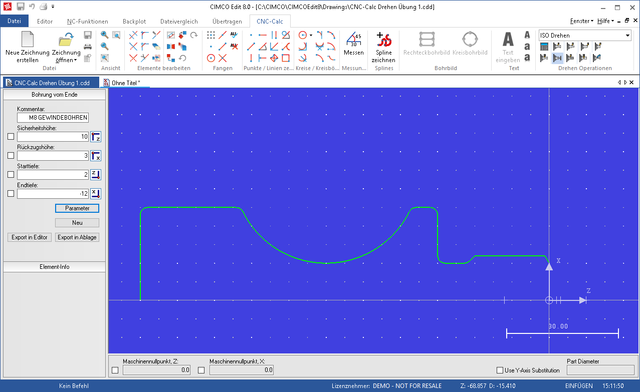The height and width of the screenshot is (392, 640).
Task: Select the Spline zeichnen tool
Action: pos(384,40)
